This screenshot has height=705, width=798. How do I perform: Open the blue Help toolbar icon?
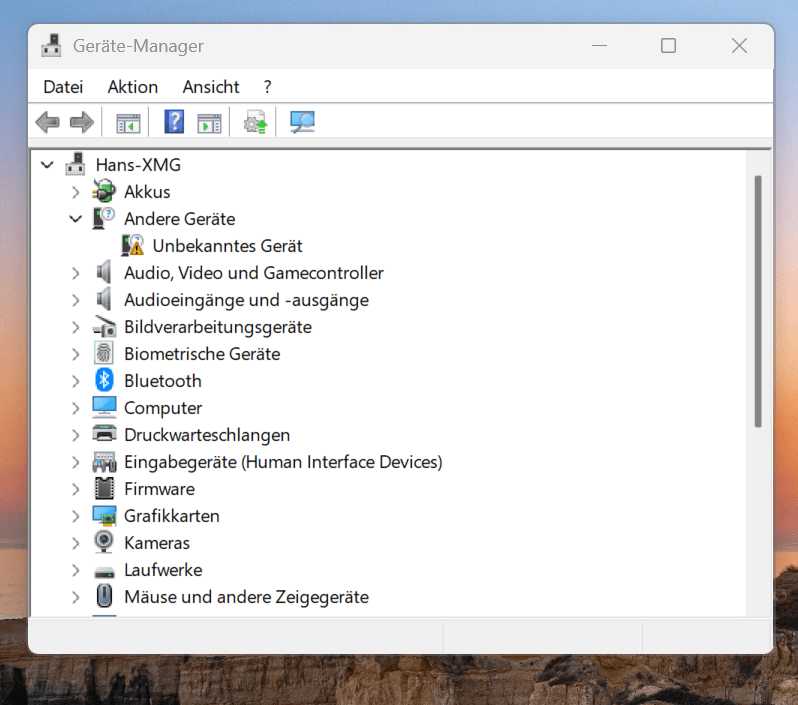click(174, 122)
